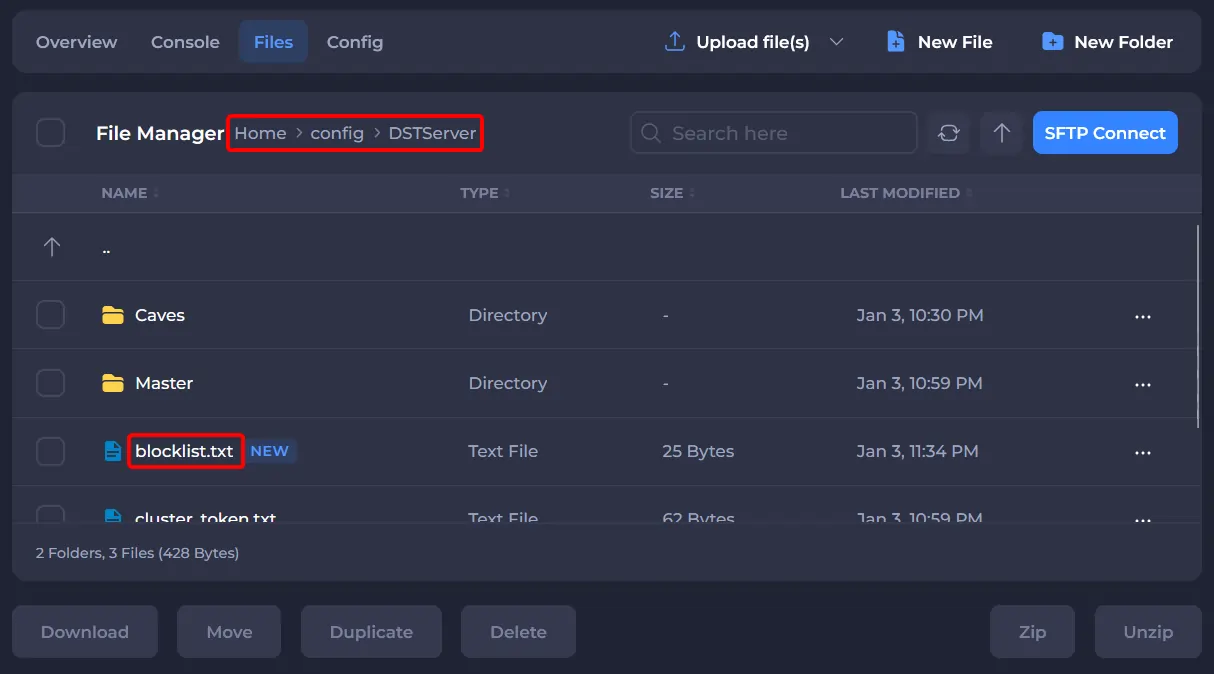Sort by LAST MODIFIED column

coord(905,193)
